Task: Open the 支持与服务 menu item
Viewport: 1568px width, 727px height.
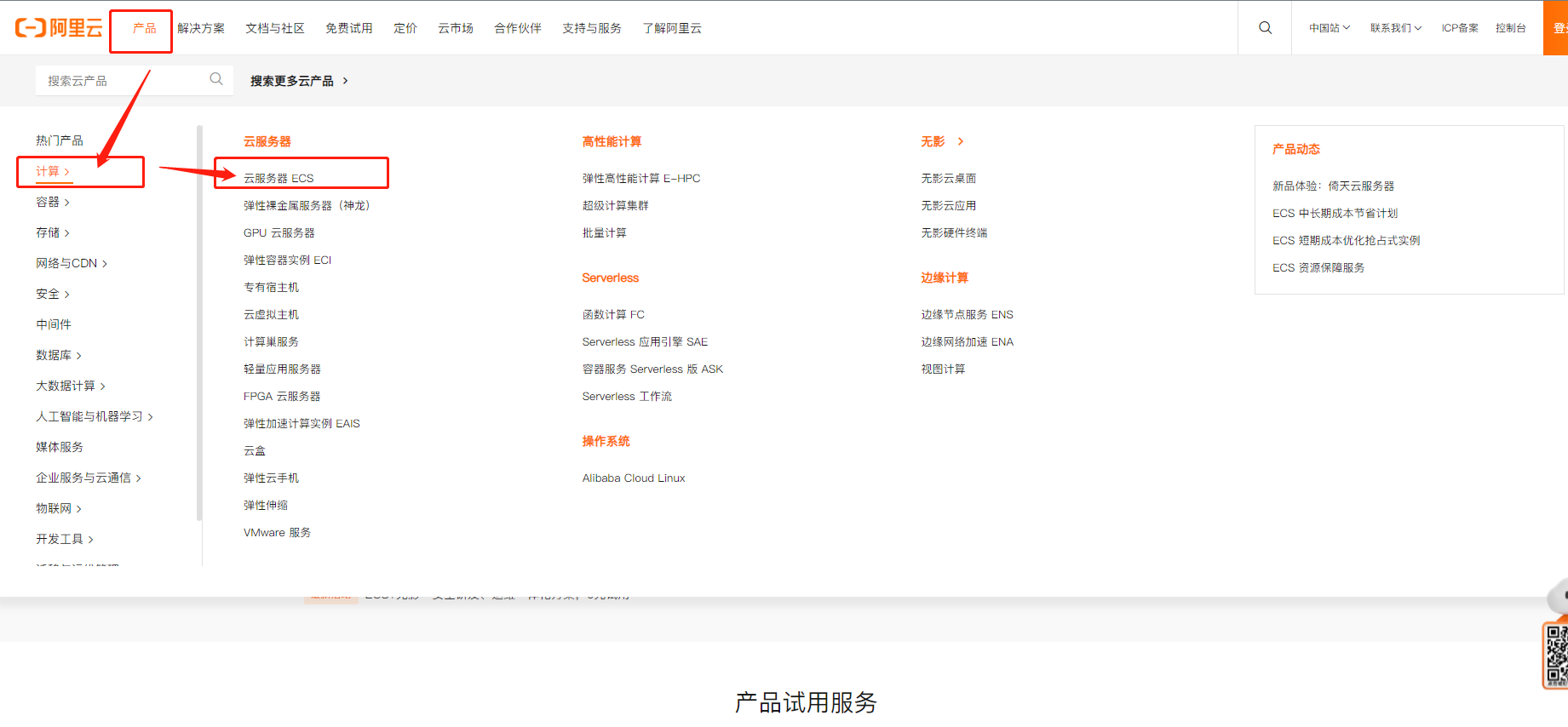Action: pyautogui.click(x=592, y=28)
